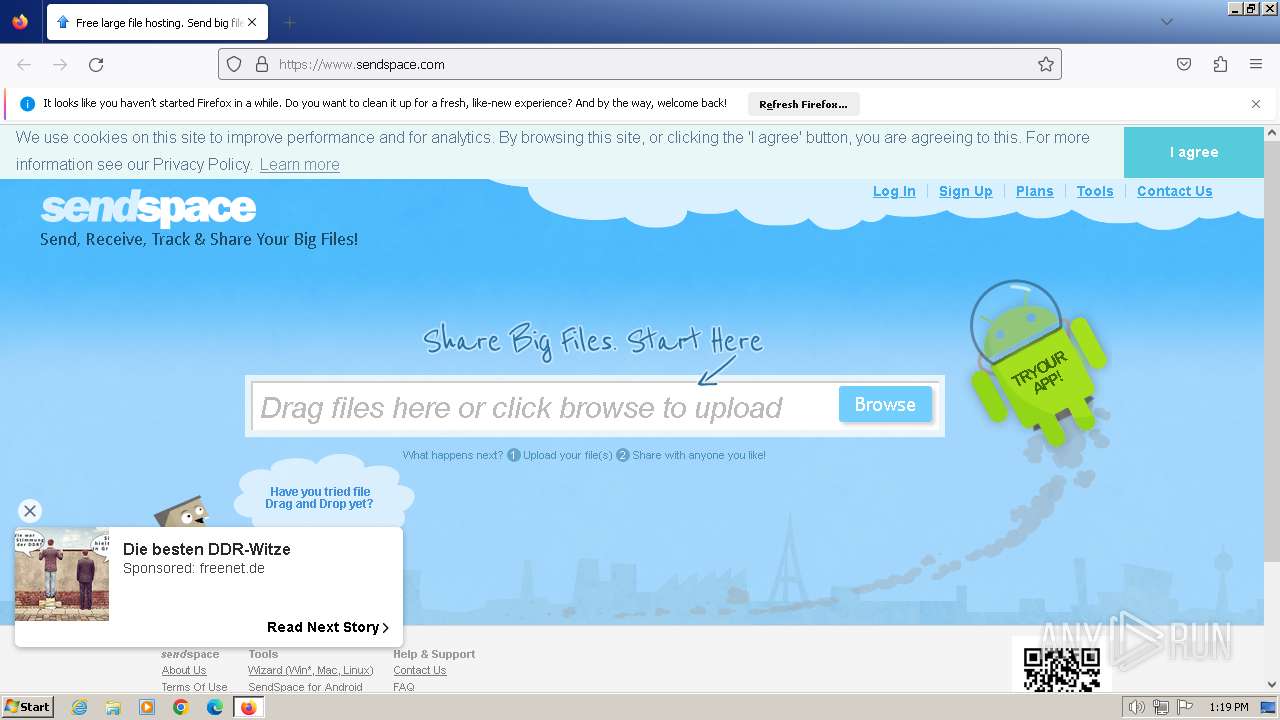Viewport: 1280px width, 720px height.
Task: Go back using the back arrow
Action: click(x=24, y=64)
